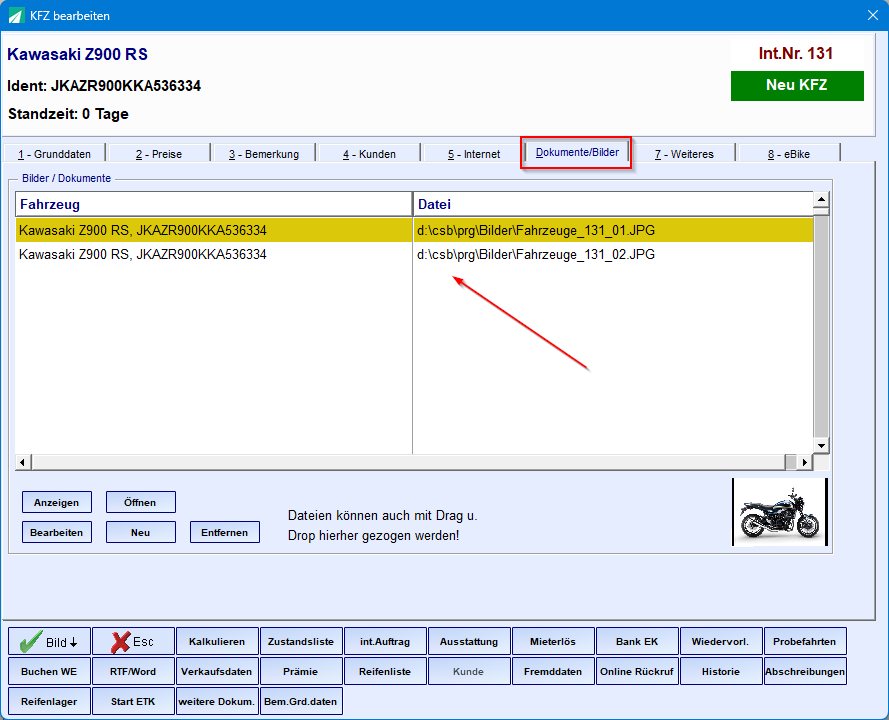Click the Öffnen button
This screenshot has width=889, height=720.
pyautogui.click(x=141, y=502)
